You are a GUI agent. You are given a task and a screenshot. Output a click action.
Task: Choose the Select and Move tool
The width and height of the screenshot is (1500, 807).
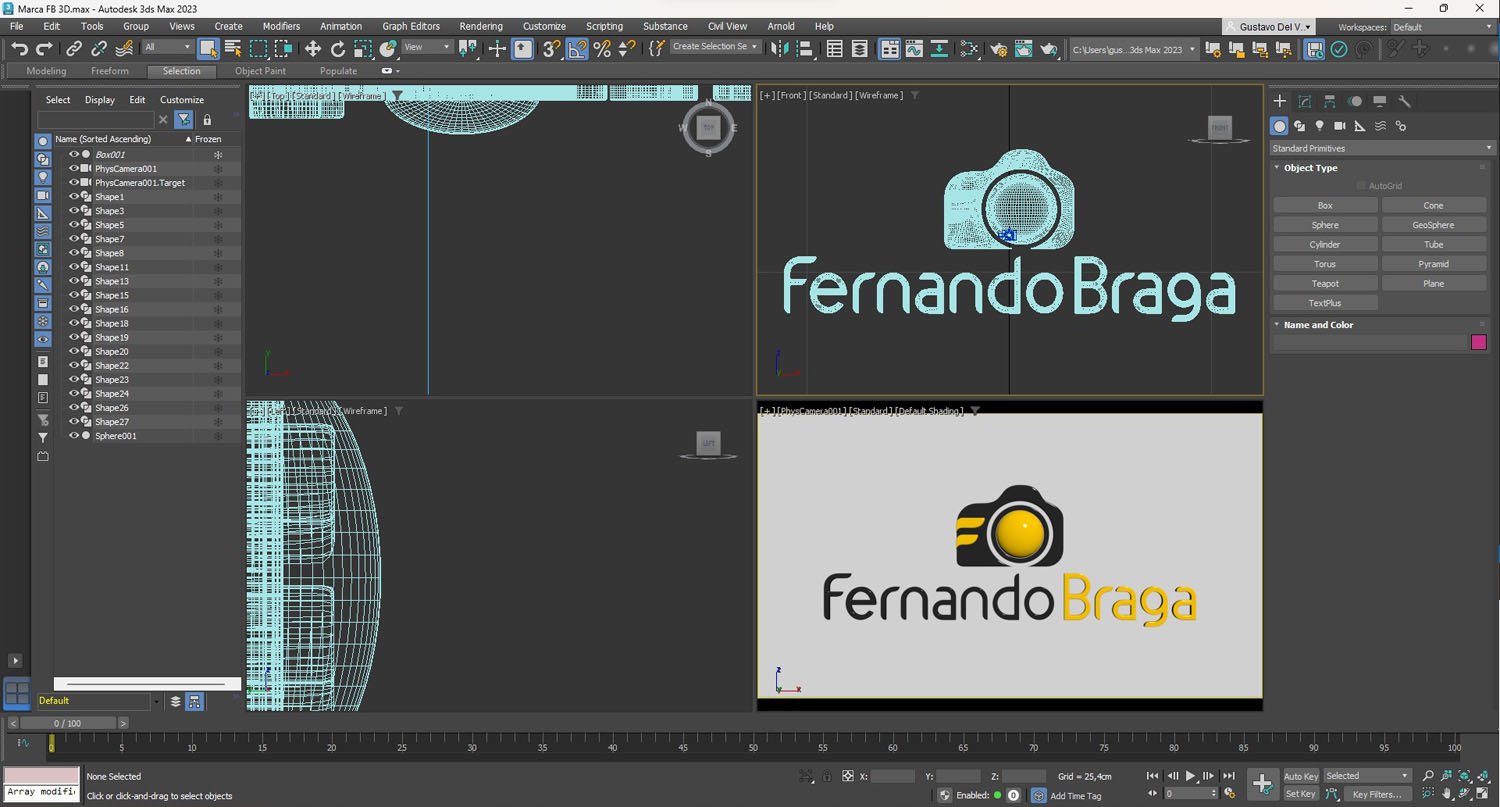pos(313,48)
